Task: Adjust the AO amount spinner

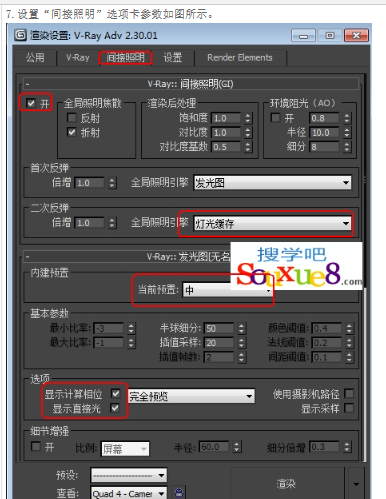Action: (x=347, y=118)
